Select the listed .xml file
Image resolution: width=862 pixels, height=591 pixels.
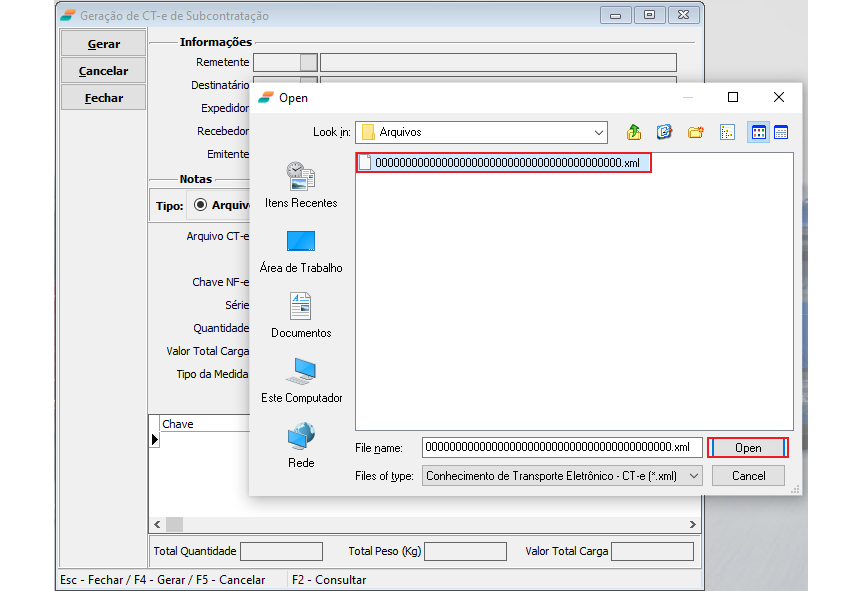(x=505, y=163)
